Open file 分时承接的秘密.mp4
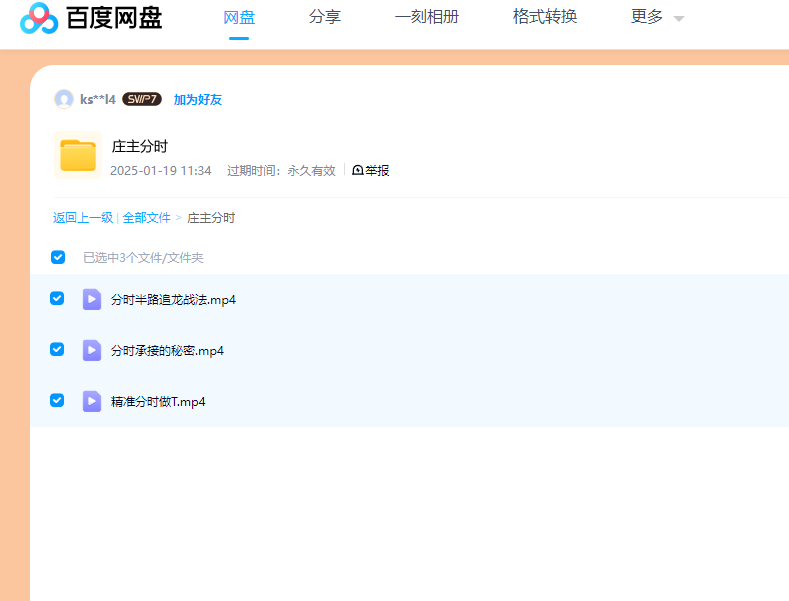The image size is (789, 601). point(167,351)
